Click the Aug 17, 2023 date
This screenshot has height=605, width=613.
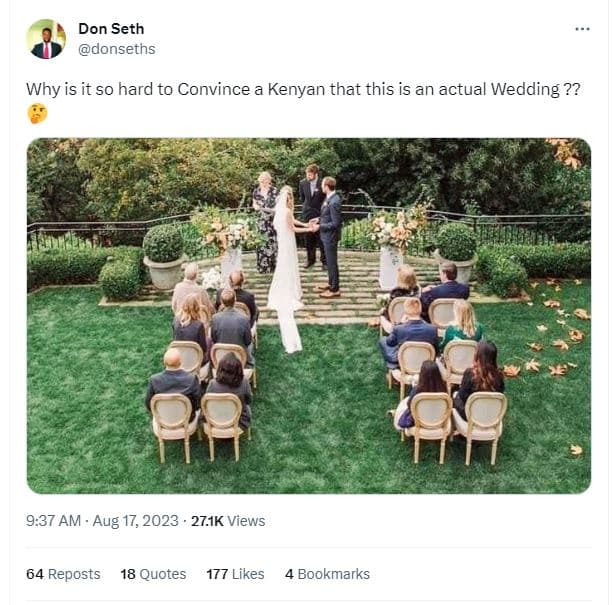point(139,520)
